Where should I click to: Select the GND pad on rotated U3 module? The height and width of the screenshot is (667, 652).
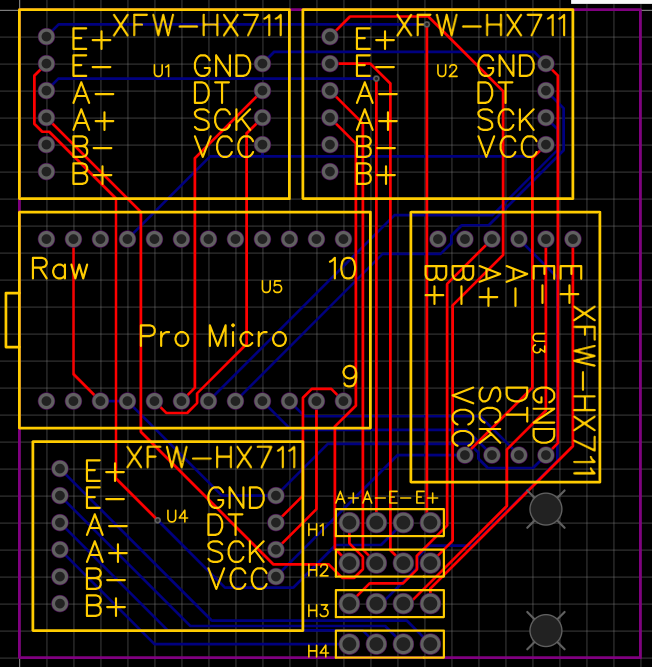point(546,455)
